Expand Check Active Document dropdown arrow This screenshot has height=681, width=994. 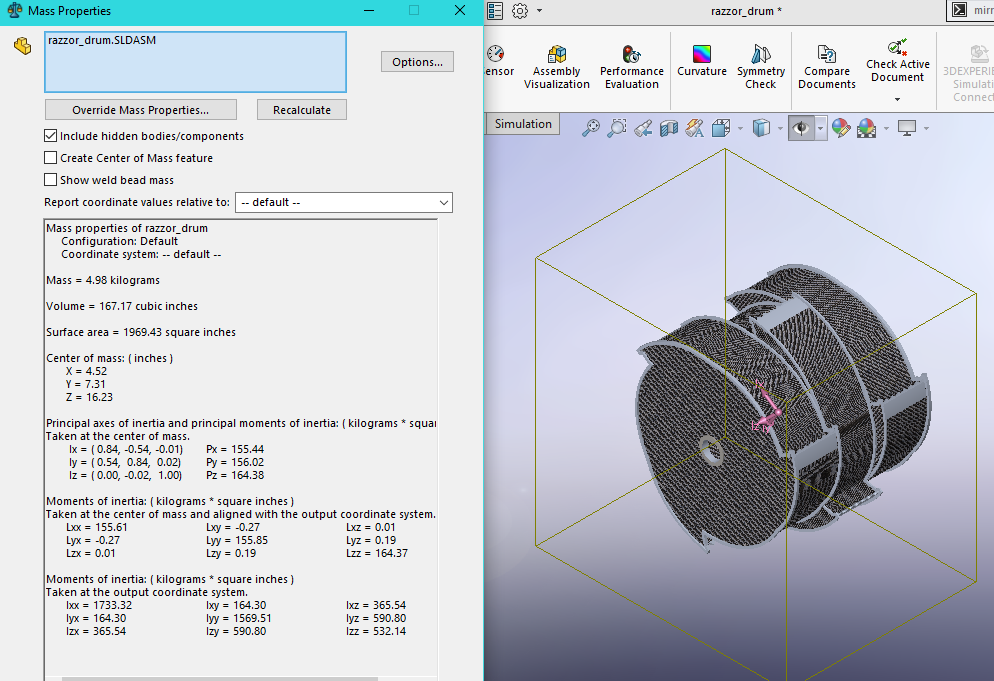pyautogui.click(x=897, y=99)
